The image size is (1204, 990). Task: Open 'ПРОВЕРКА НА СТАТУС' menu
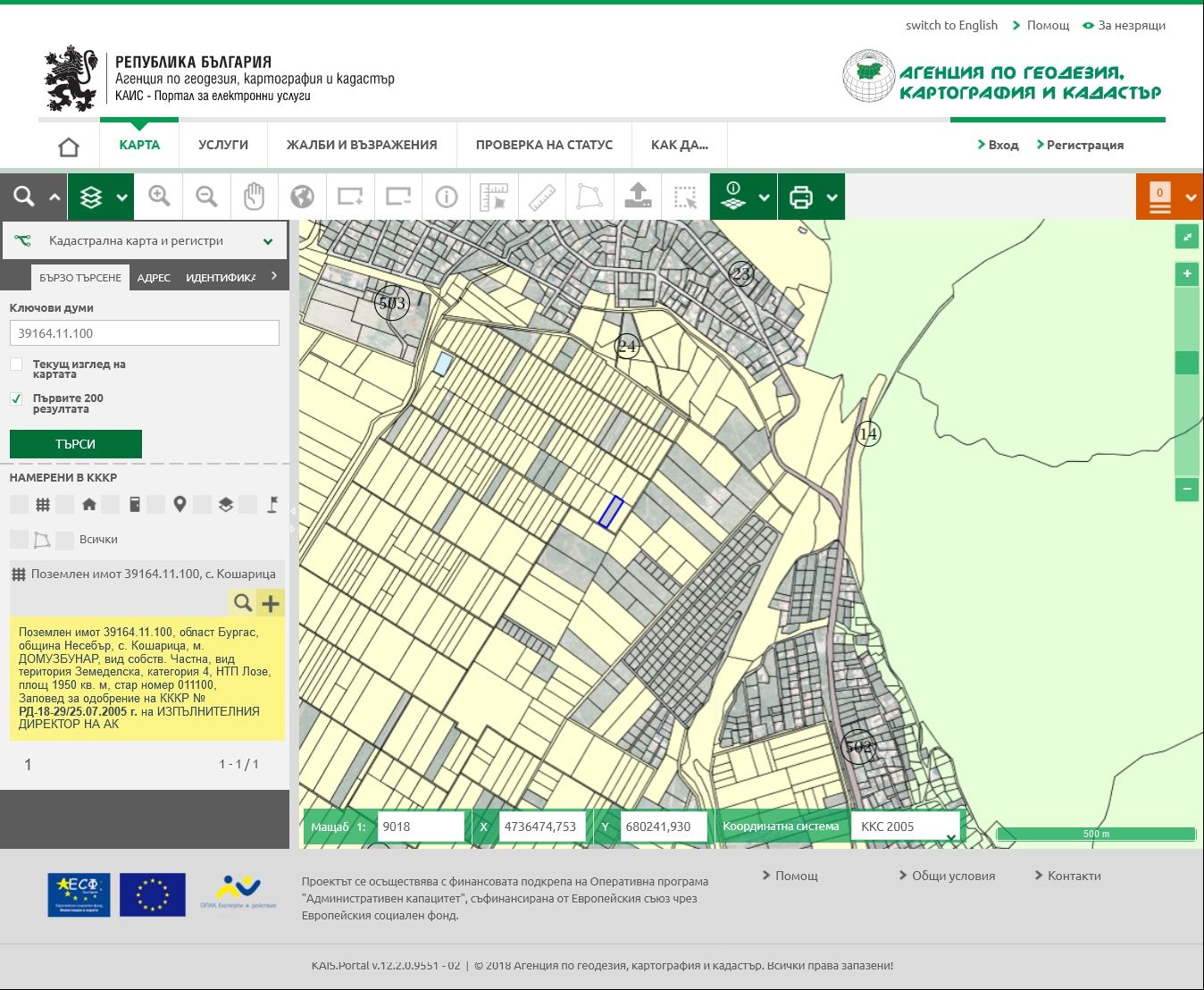click(544, 145)
